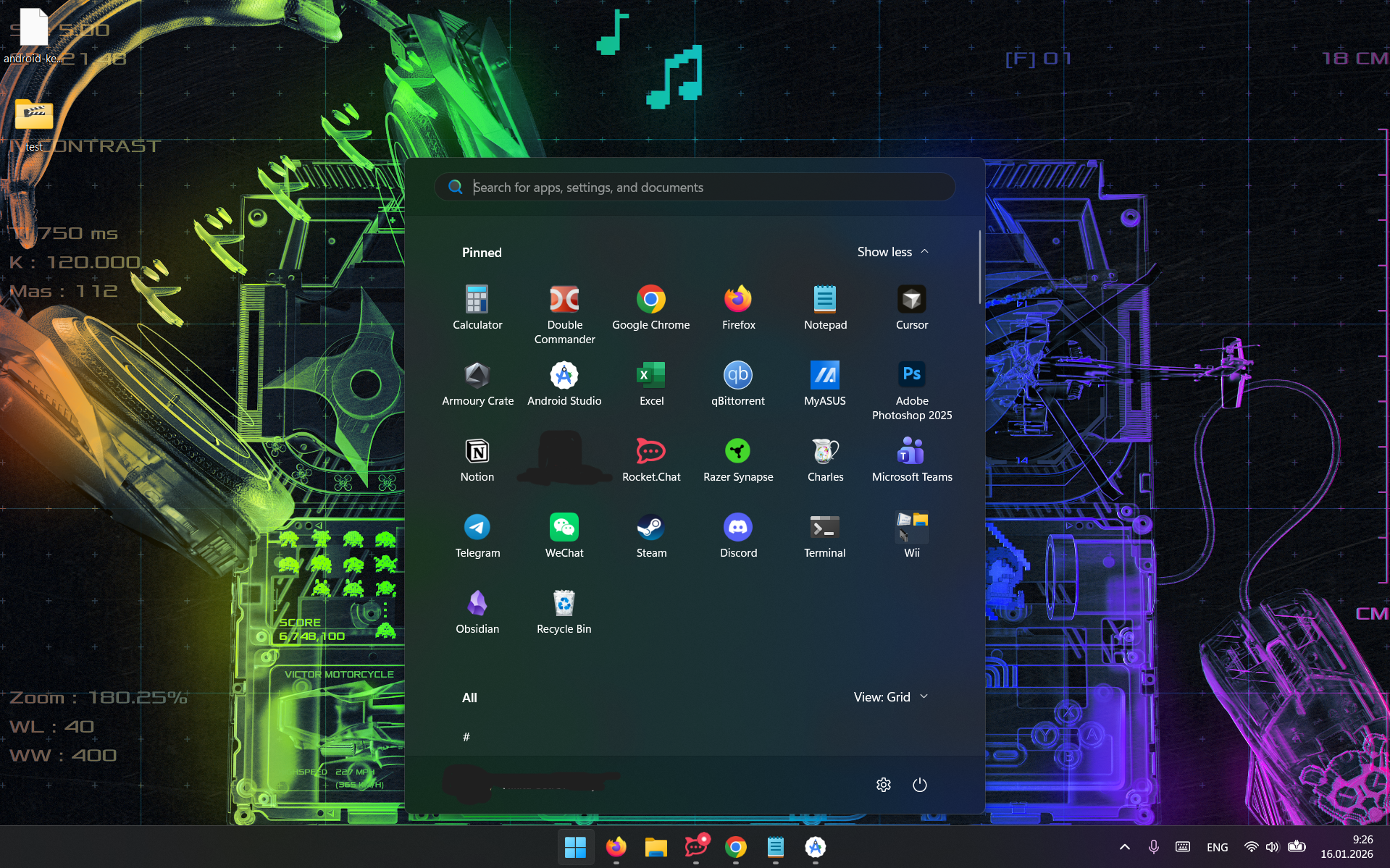Viewport: 1390px width, 868px height.
Task: Open File Explorer from the taskbar
Action: 656,847
